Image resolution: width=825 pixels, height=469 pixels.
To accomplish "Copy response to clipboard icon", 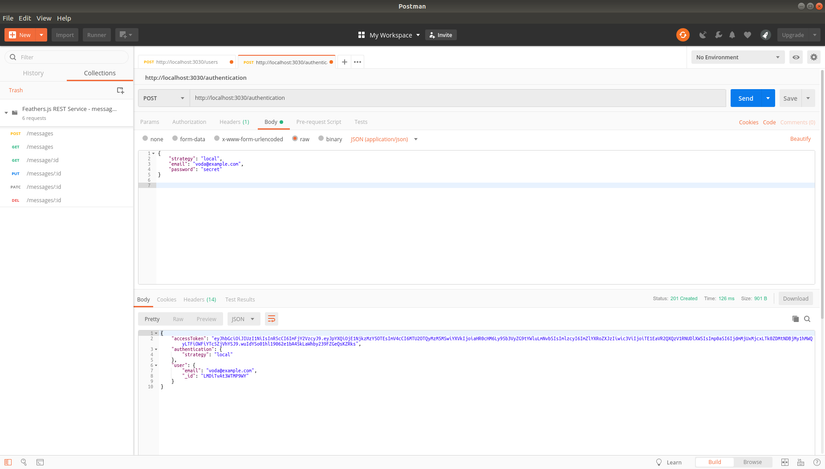I will coord(796,319).
